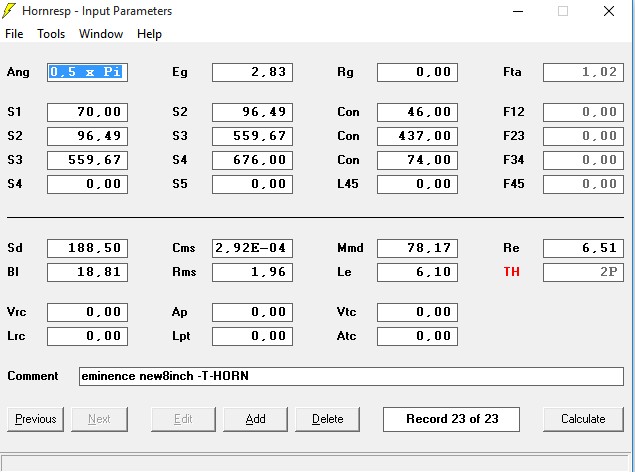Click the S1 field with 70,00

pos(87,112)
